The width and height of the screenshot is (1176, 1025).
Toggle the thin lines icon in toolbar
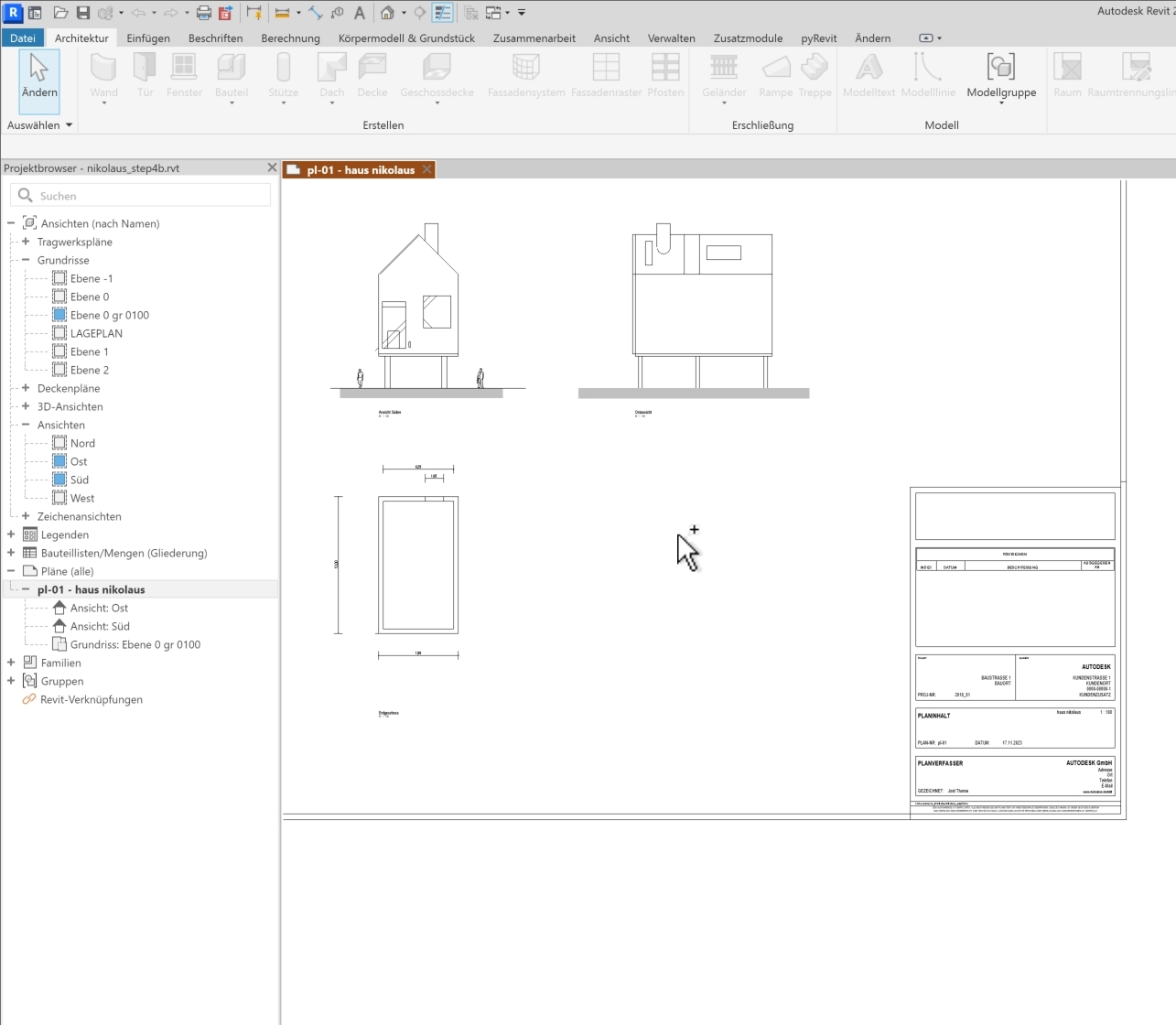pyautogui.click(x=443, y=13)
